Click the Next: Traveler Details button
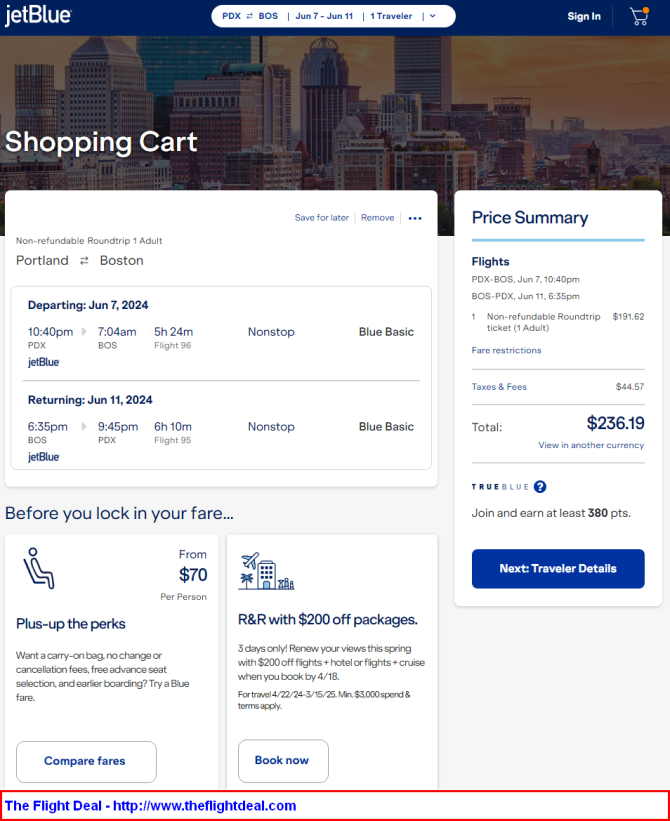 pos(558,569)
